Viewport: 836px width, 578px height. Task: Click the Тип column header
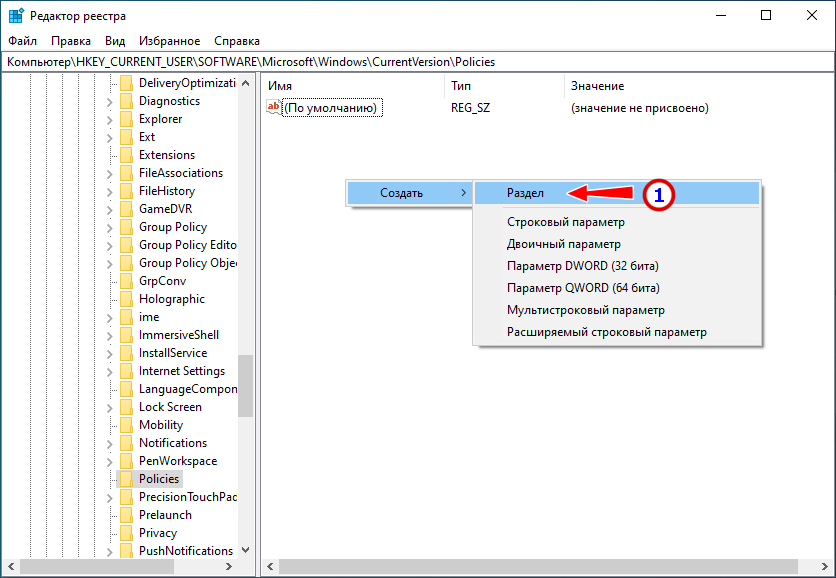pyautogui.click(x=504, y=86)
